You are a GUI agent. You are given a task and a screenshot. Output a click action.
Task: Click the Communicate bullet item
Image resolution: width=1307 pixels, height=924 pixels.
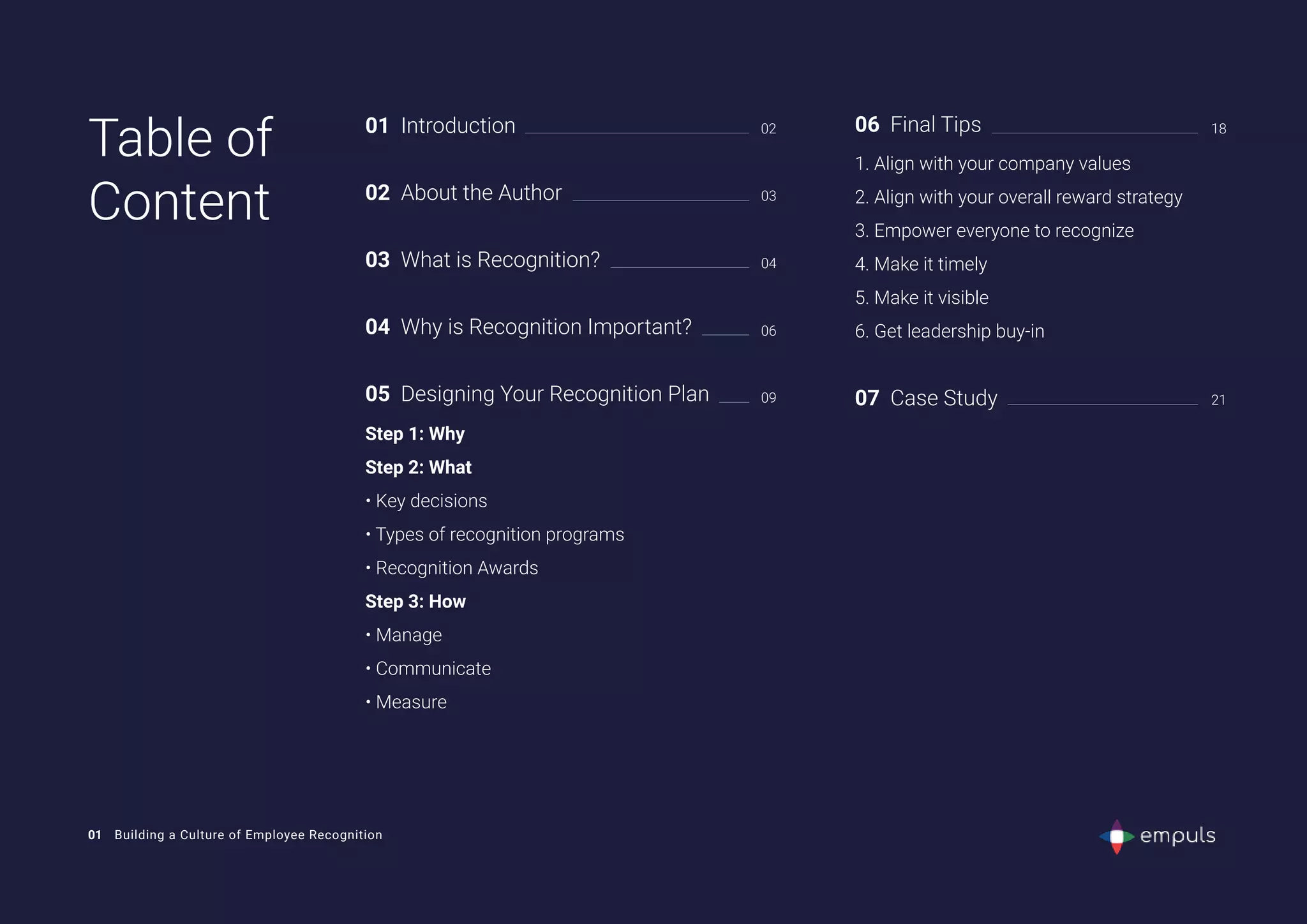[433, 668]
